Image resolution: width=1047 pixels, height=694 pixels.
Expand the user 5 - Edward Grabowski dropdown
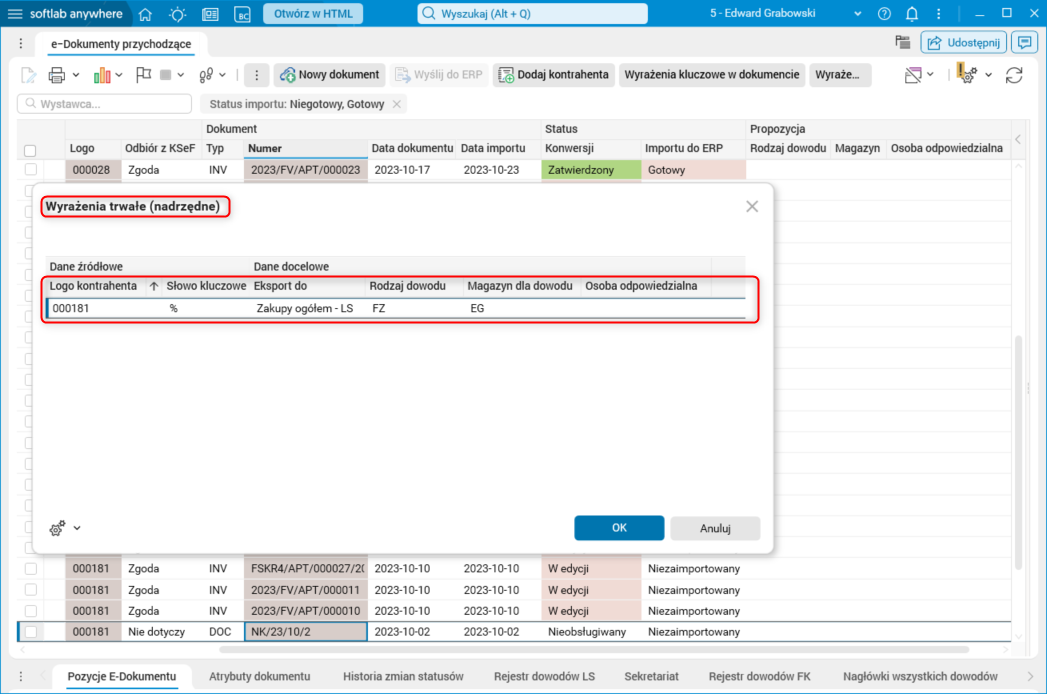point(857,14)
